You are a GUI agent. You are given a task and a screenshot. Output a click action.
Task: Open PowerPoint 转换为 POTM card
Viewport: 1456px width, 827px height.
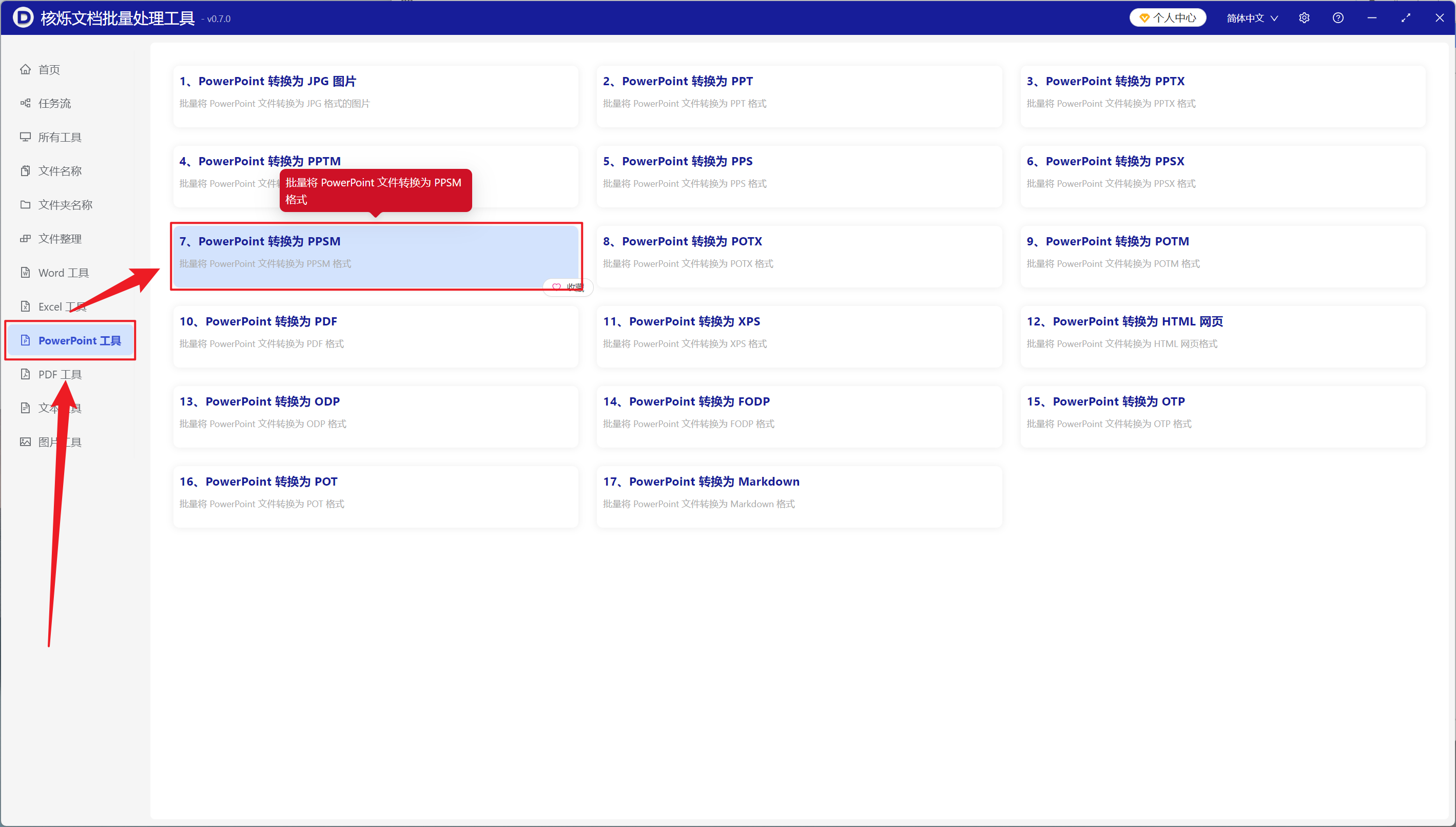(x=1222, y=256)
